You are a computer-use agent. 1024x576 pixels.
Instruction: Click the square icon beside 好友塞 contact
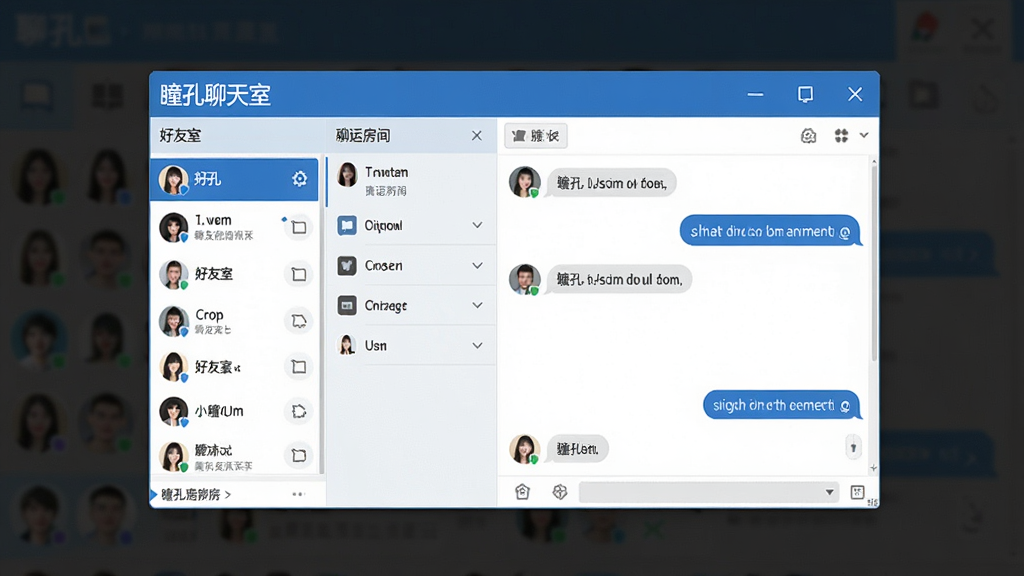tap(299, 367)
